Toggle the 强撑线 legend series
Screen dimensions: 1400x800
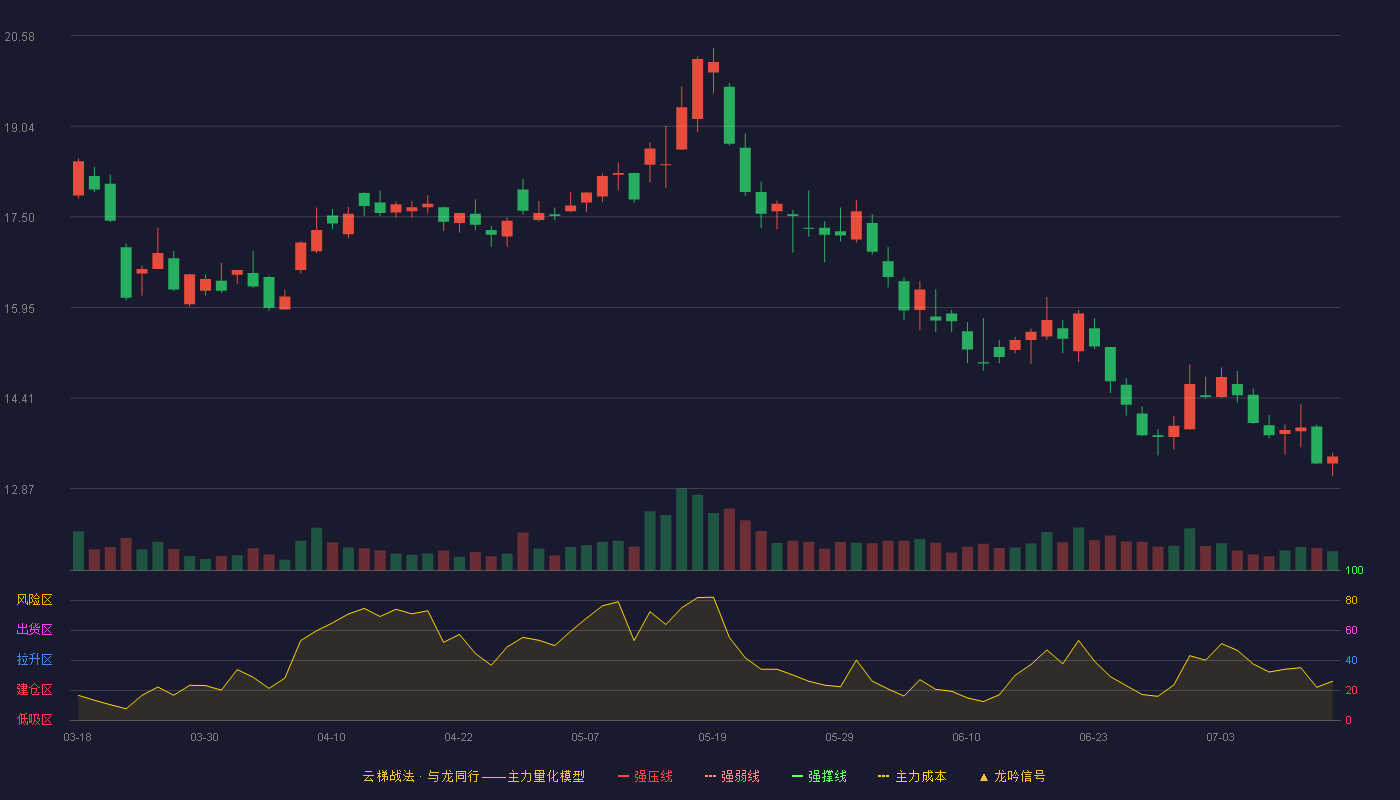click(x=819, y=776)
